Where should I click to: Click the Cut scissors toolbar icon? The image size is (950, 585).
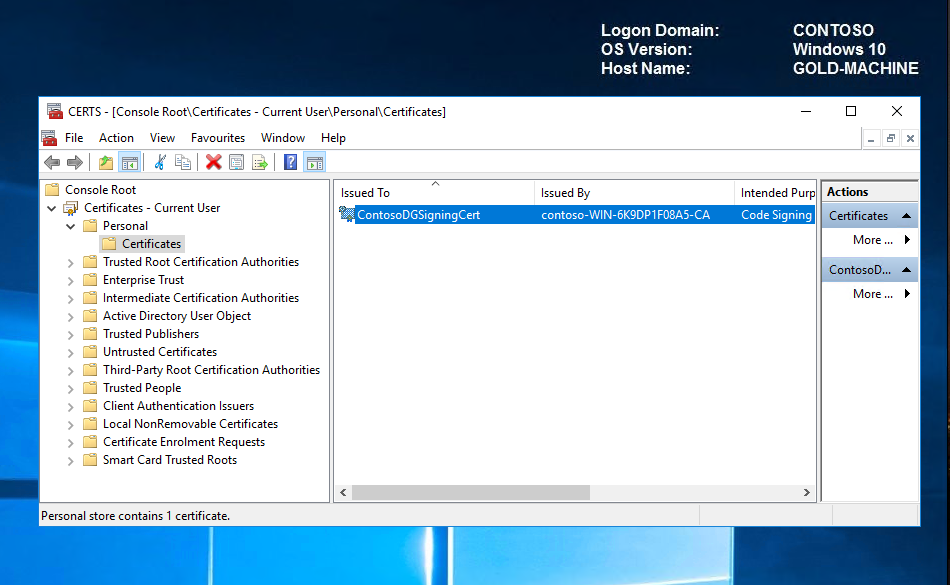pos(160,162)
